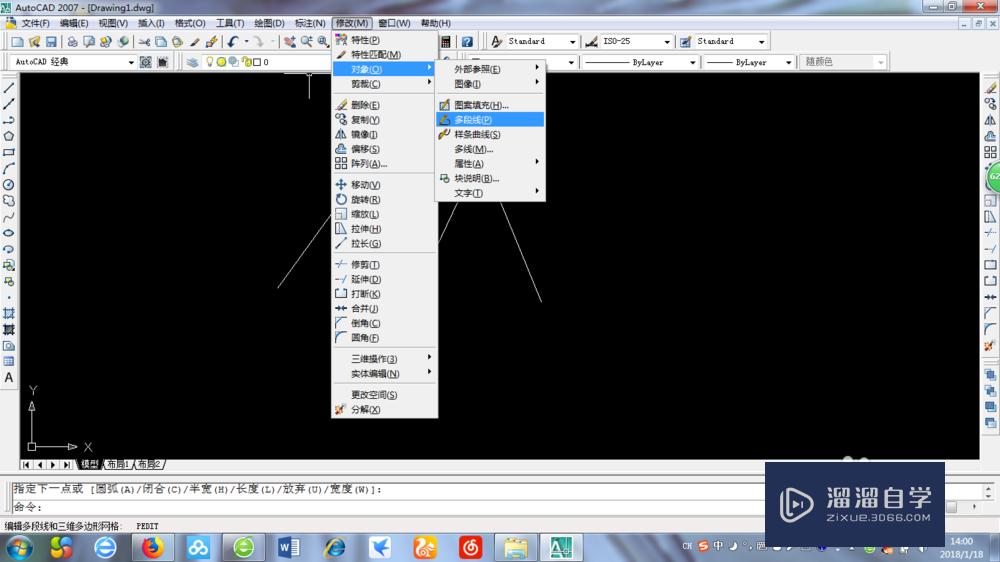
Task: Open the file explorer taskbar icon
Action: coord(515,547)
